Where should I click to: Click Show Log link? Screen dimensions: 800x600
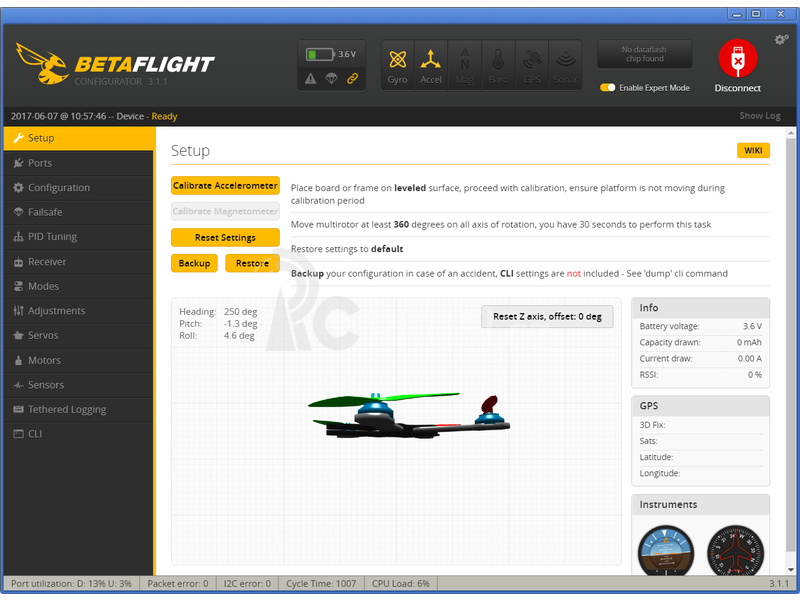(x=760, y=116)
